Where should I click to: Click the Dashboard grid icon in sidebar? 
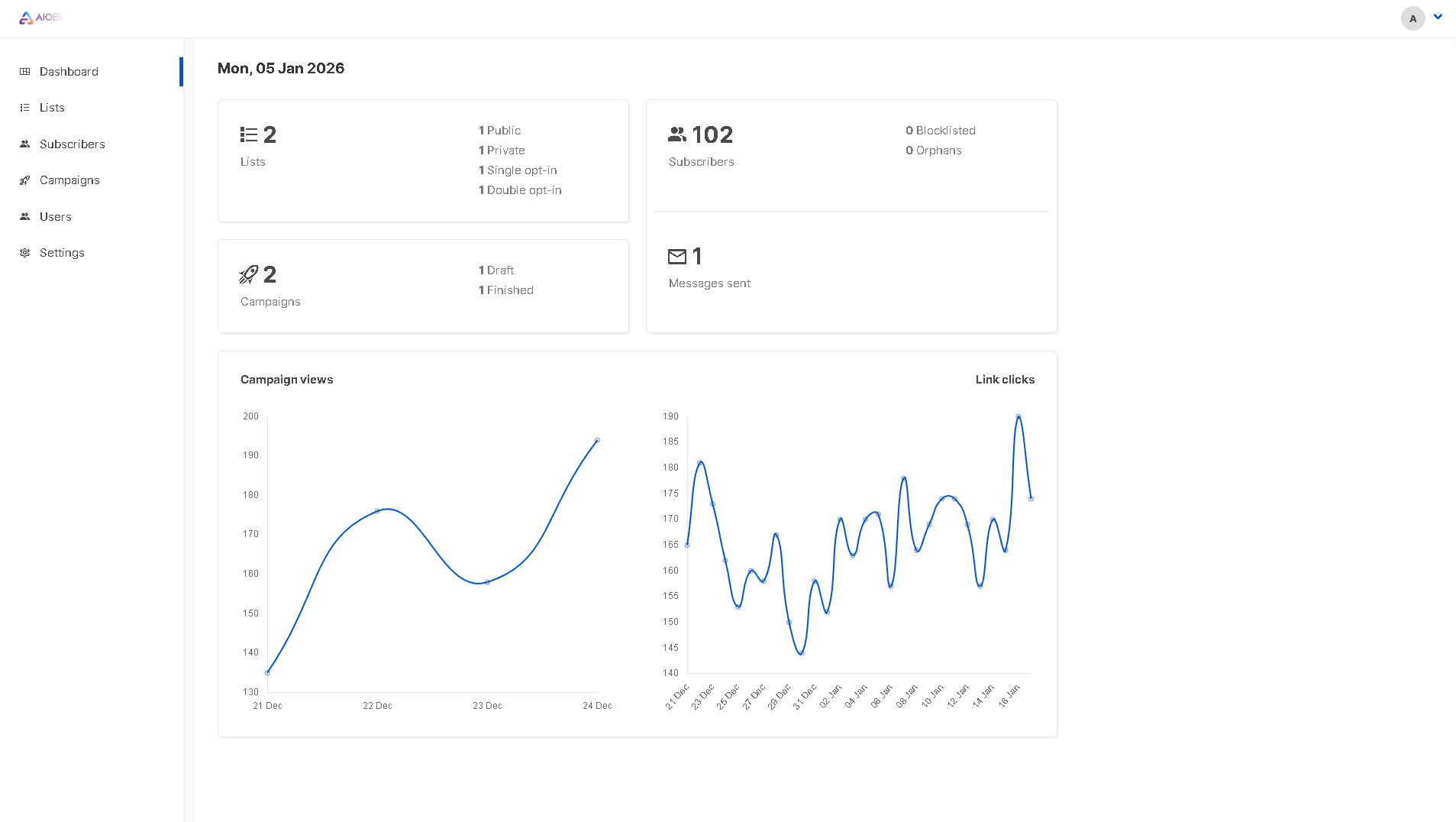click(x=25, y=72)
